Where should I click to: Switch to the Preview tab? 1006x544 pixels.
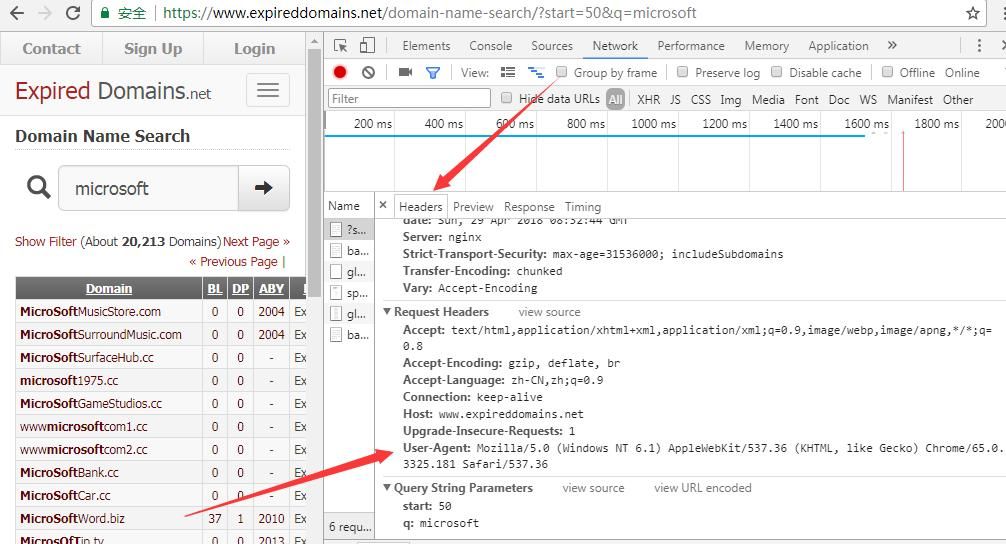473,207
